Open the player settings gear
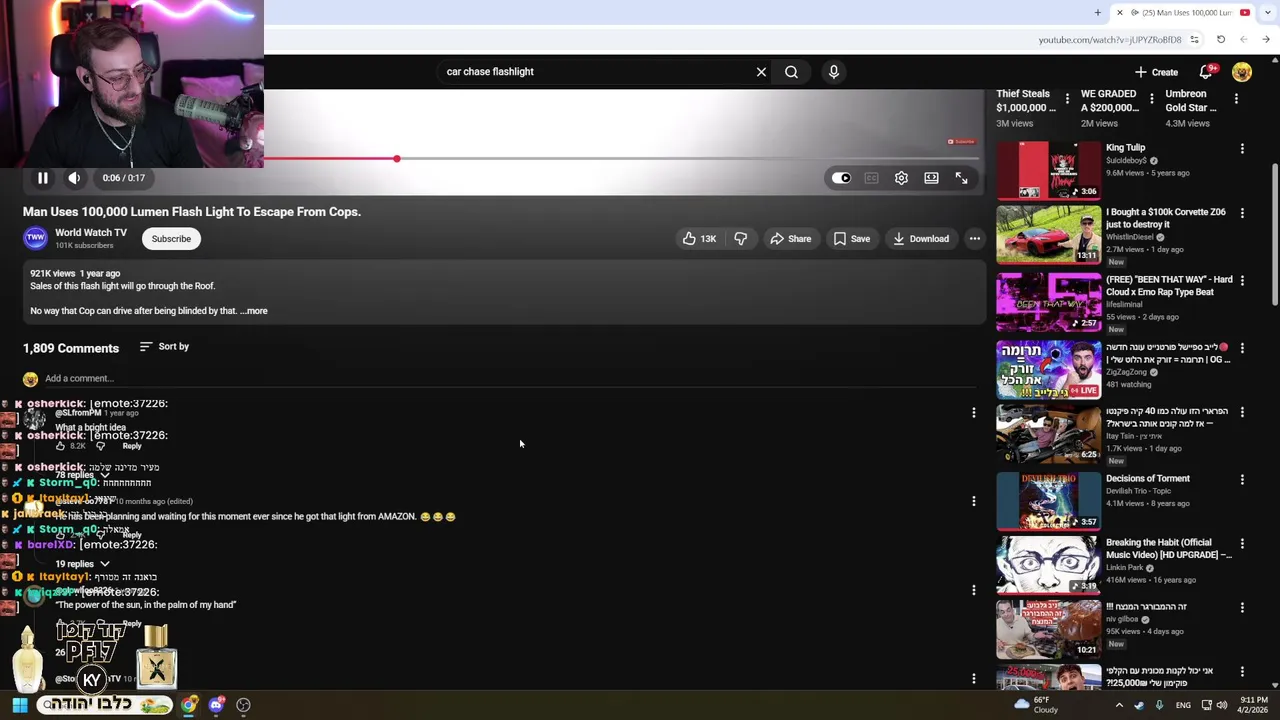Image resolution: width=1280 pixels, height=720 pixels. pyautogui.click(x=901, y=178)
